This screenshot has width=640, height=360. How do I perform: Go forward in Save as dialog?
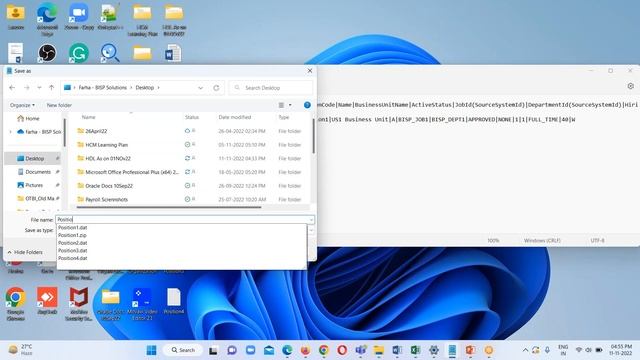pos(27,88)
